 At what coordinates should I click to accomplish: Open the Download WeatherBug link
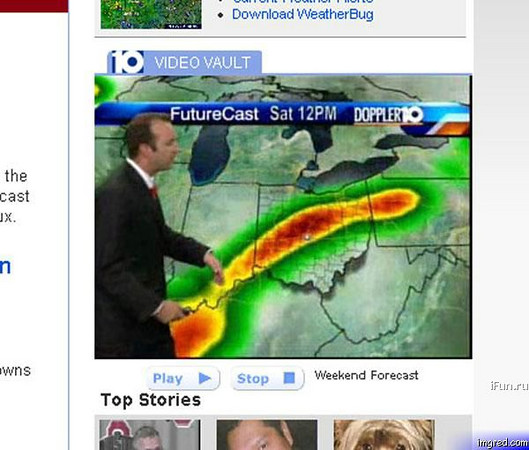(x=303, y=15)
